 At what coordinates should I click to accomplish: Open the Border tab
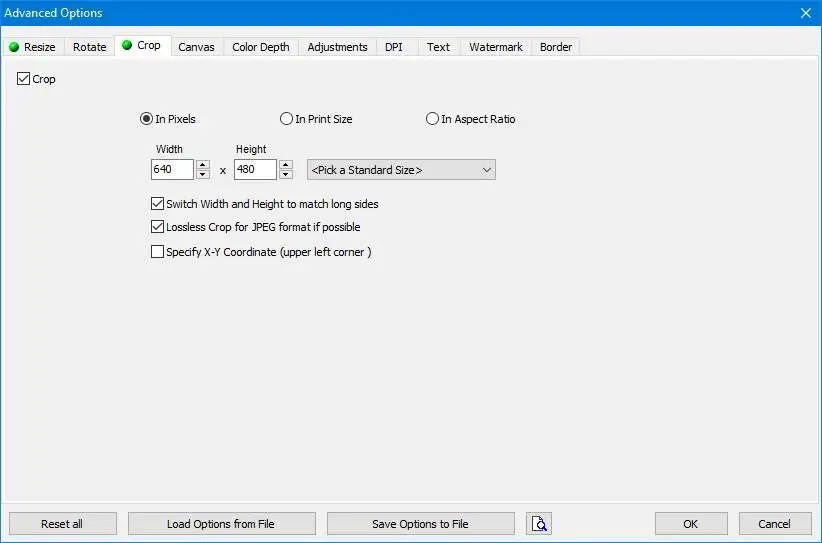(556, 47)
